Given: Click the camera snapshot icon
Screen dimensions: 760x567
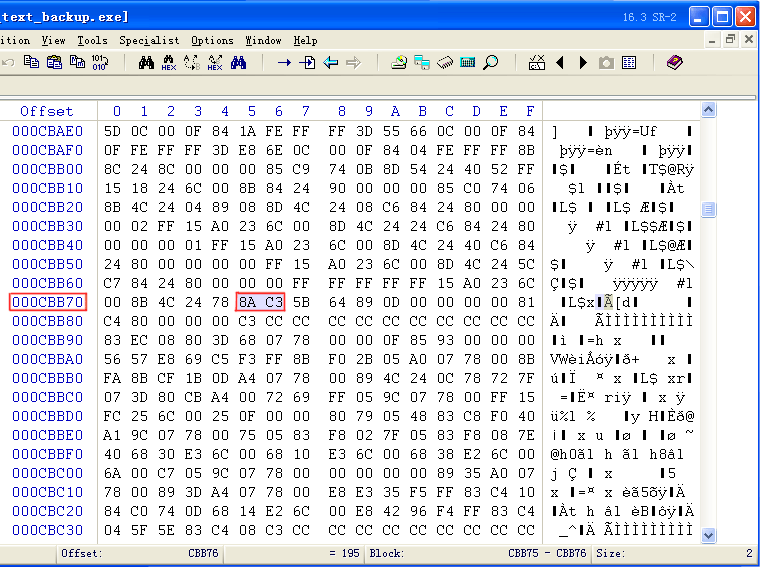Looking at the screenshot, I should click(x=606, y=63).
